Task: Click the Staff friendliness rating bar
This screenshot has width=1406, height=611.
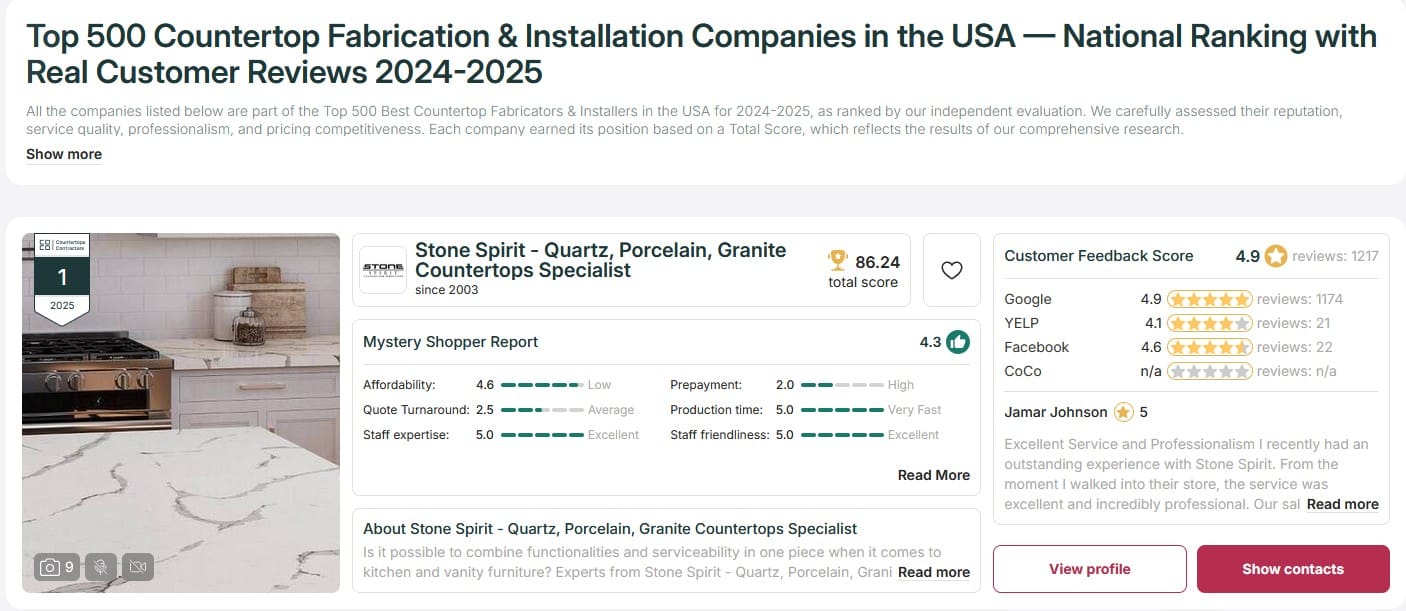Action: (x=843, y=435)
